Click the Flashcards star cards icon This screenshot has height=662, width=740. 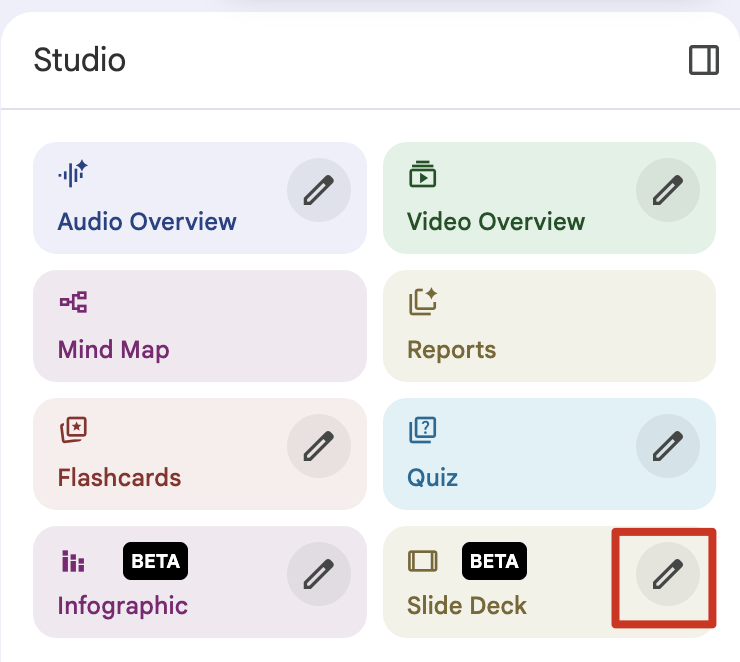point(73,430)
